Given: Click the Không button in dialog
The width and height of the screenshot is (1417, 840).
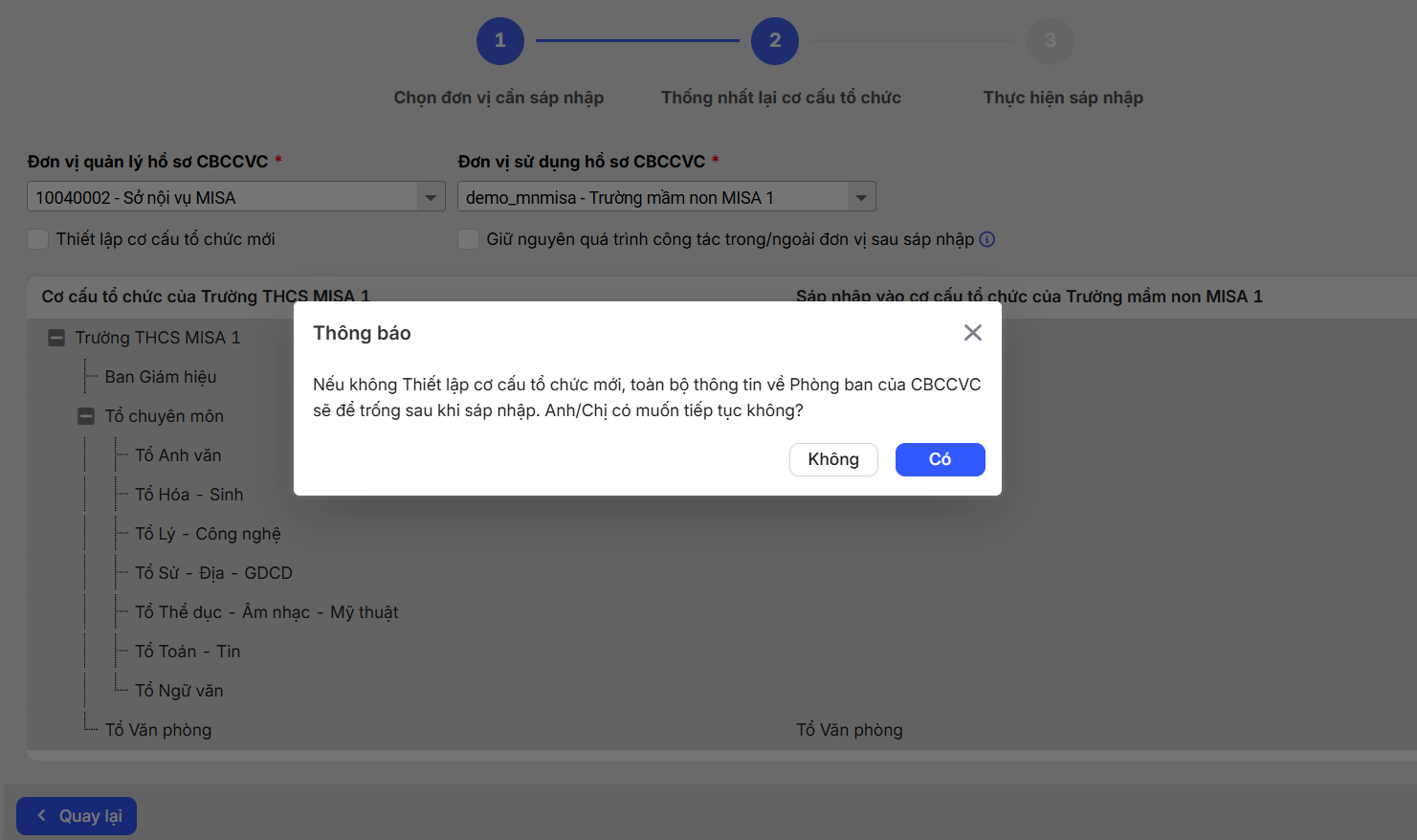Looking at the screenshot, I should [832, 459].
